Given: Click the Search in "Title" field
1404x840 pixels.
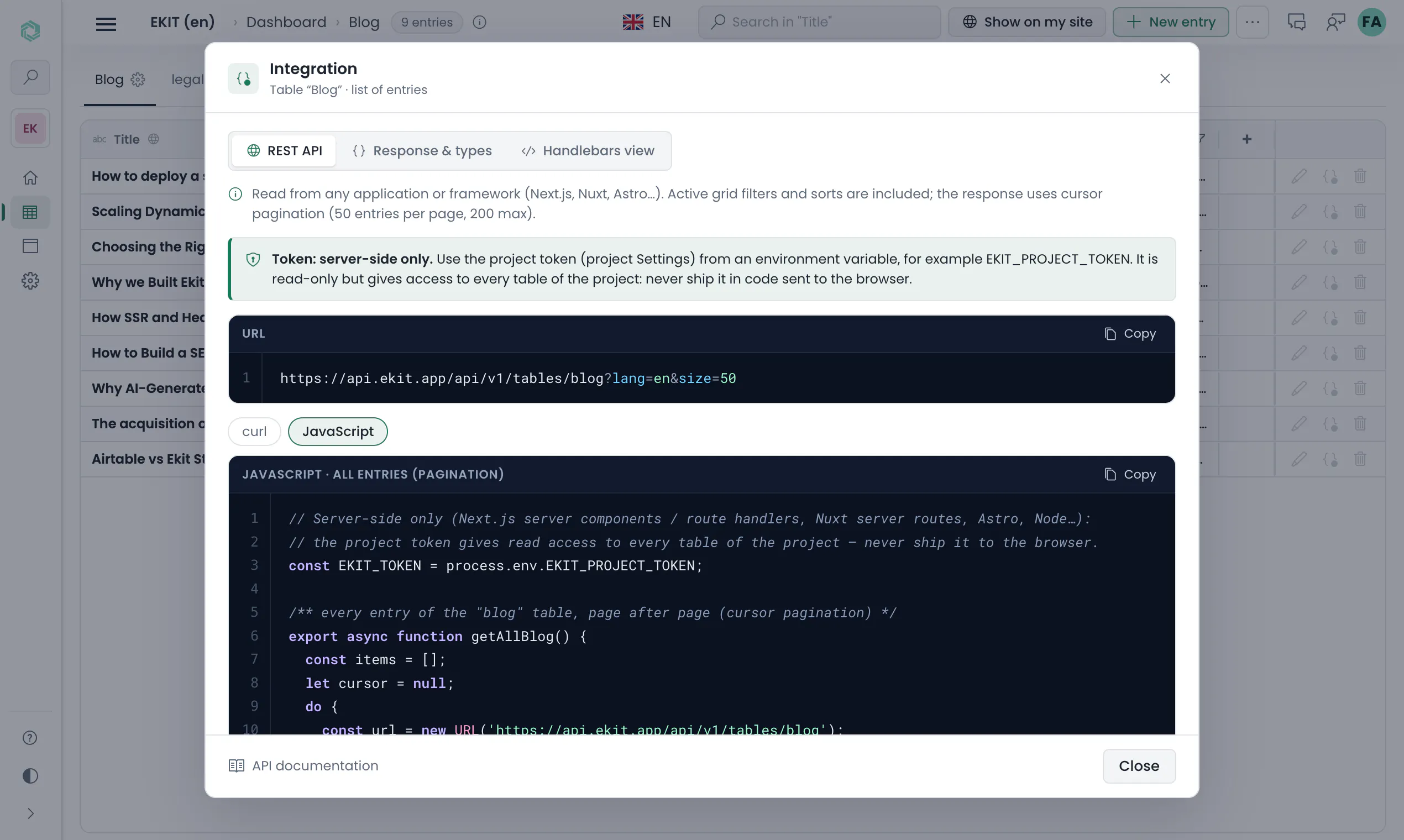Looking at the screenshot, I should [819, 22].
